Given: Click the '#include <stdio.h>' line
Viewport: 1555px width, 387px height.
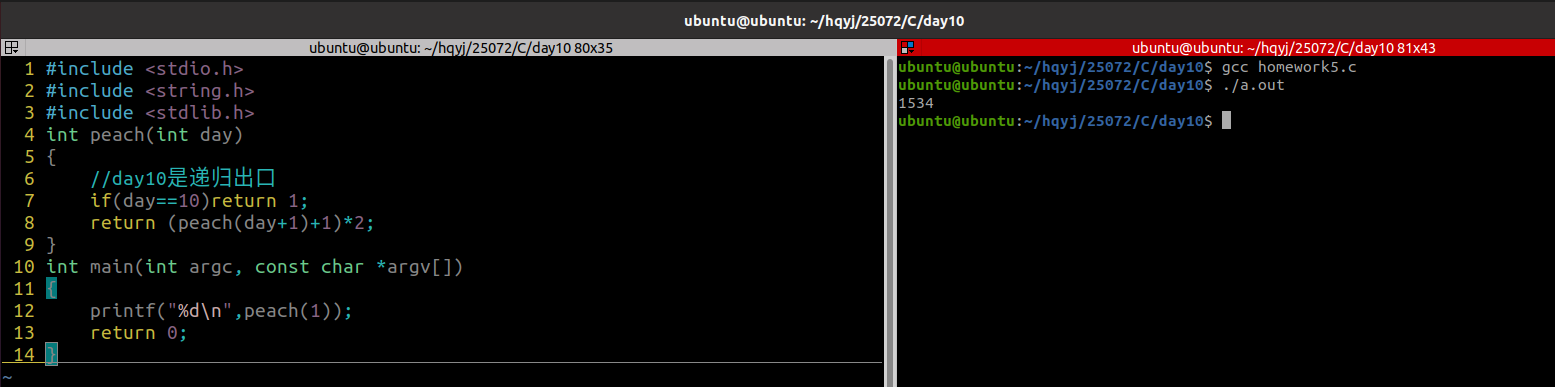Looking at the screenshot, I should point(144,69).
